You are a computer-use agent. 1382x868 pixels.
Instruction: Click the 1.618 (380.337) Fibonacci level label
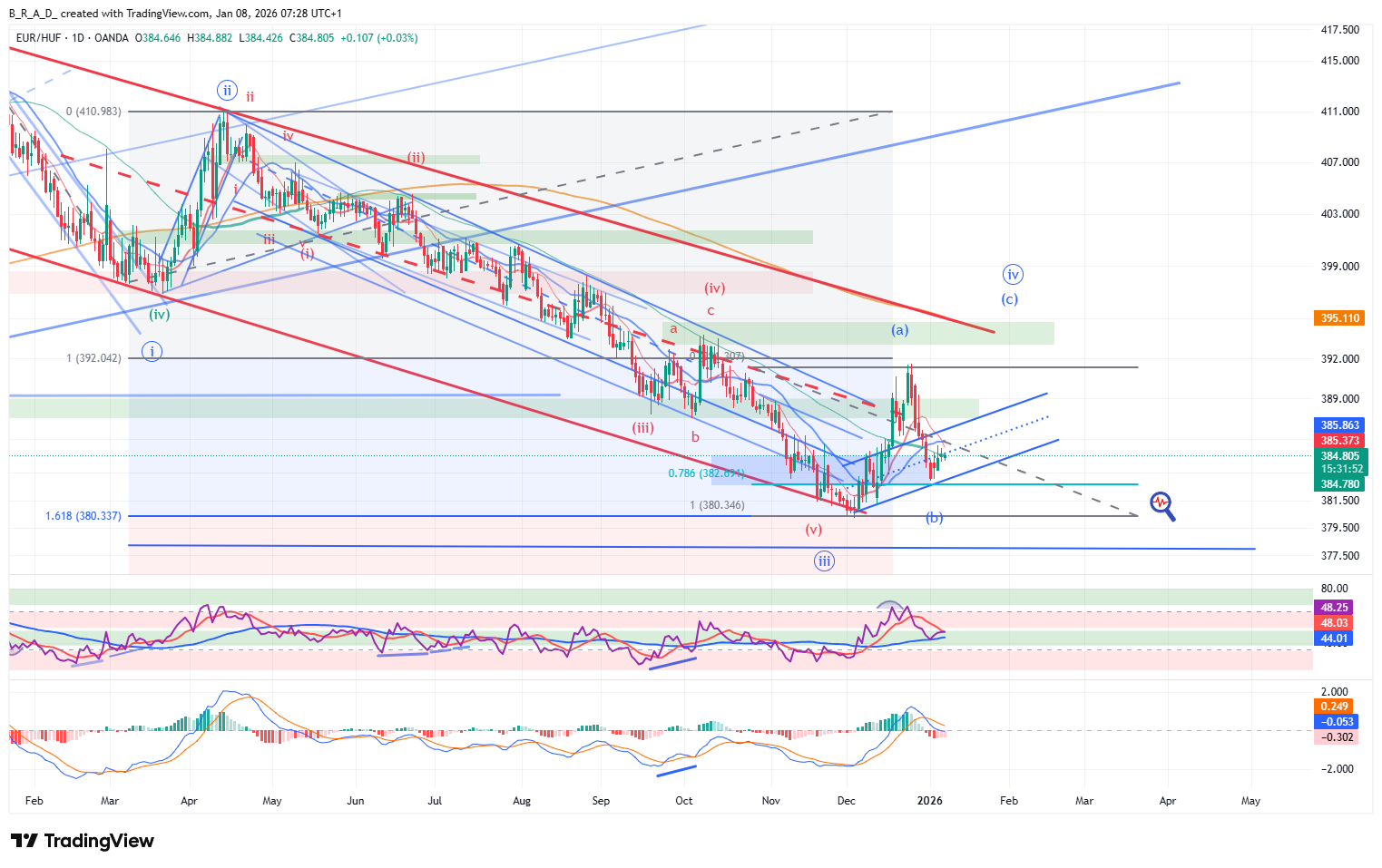tap(83, 516)
